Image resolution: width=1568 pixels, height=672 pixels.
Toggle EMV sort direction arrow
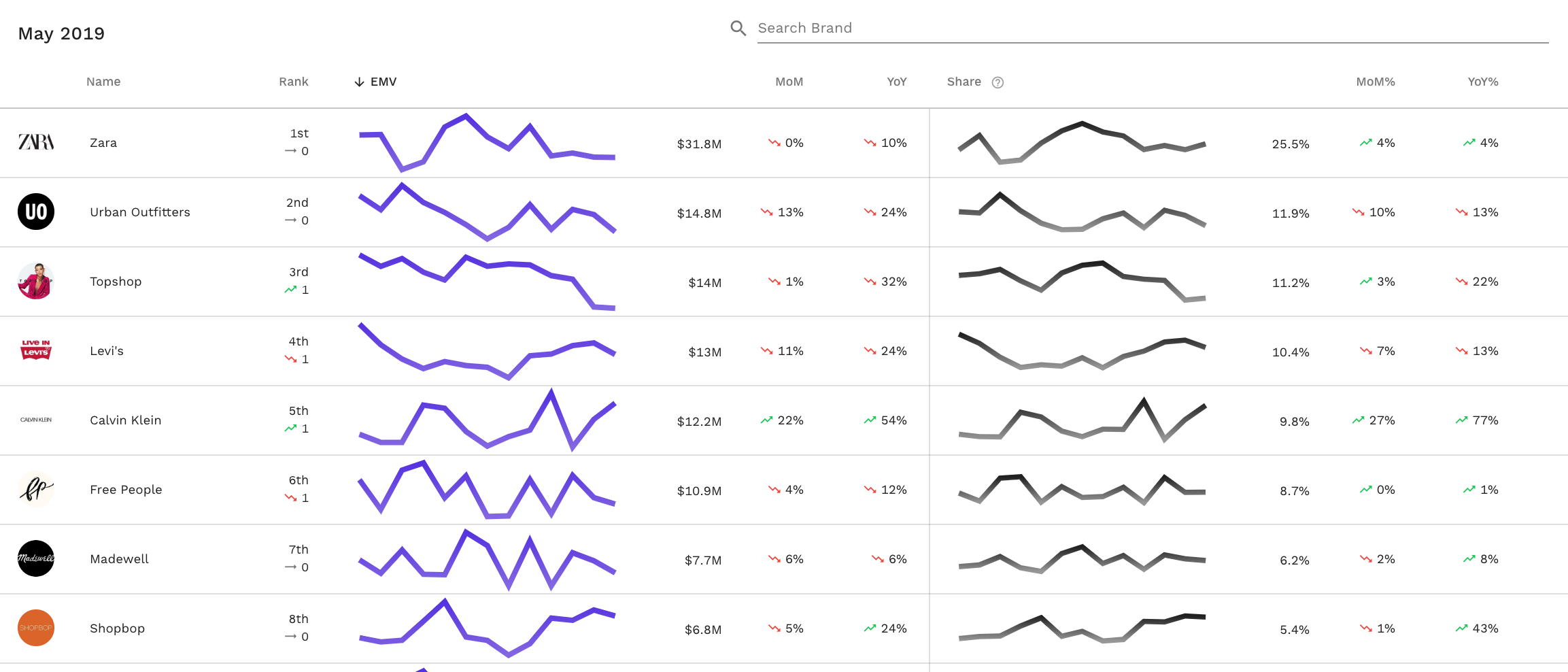tap(359, 82)
